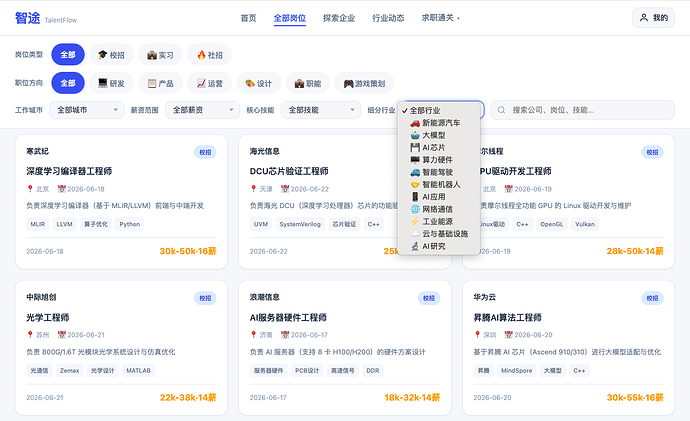Click the calendar icon beside 2026-06-17 in 浪潮信息 card

(x=285, y=335)
